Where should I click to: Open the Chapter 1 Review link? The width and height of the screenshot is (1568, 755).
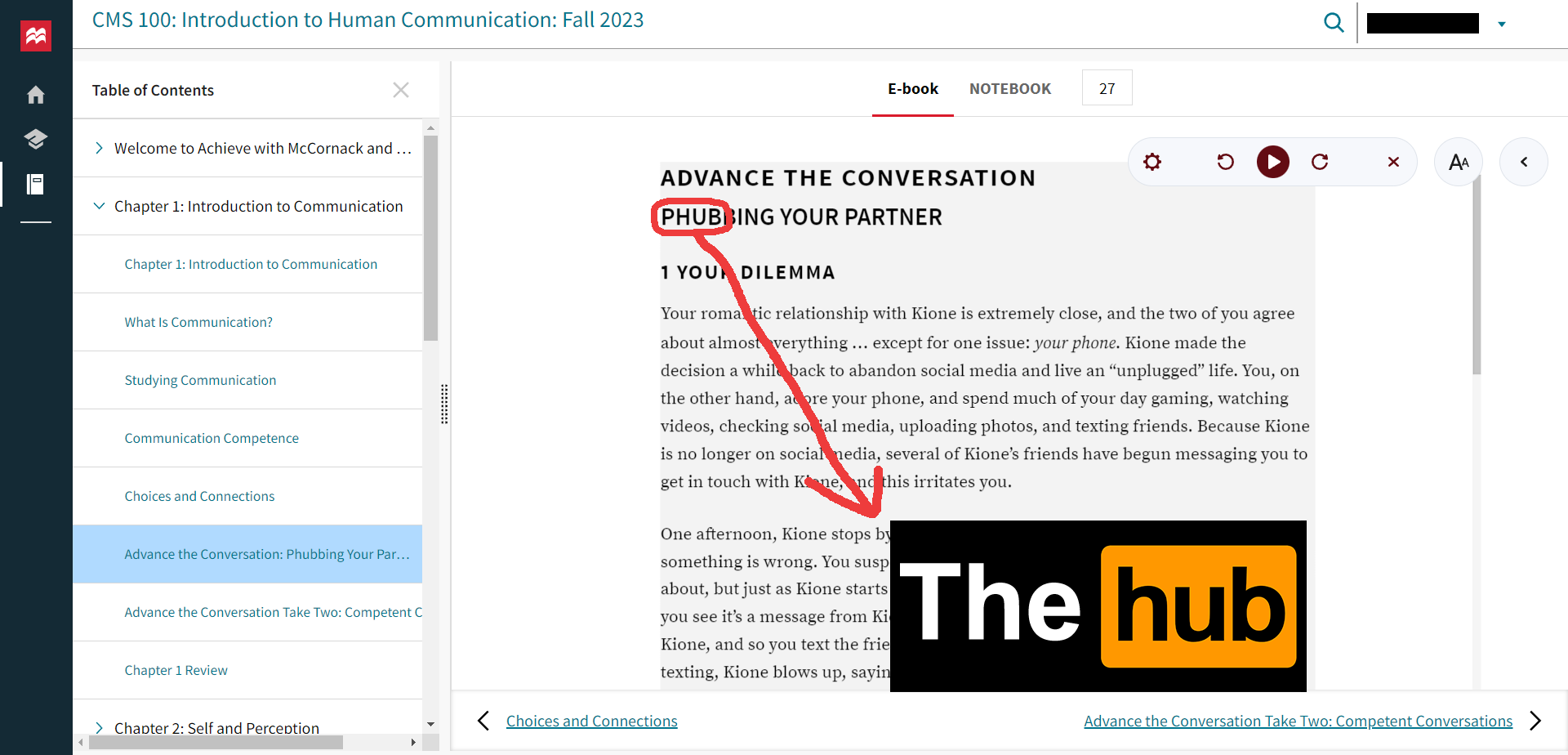(176, 670)
